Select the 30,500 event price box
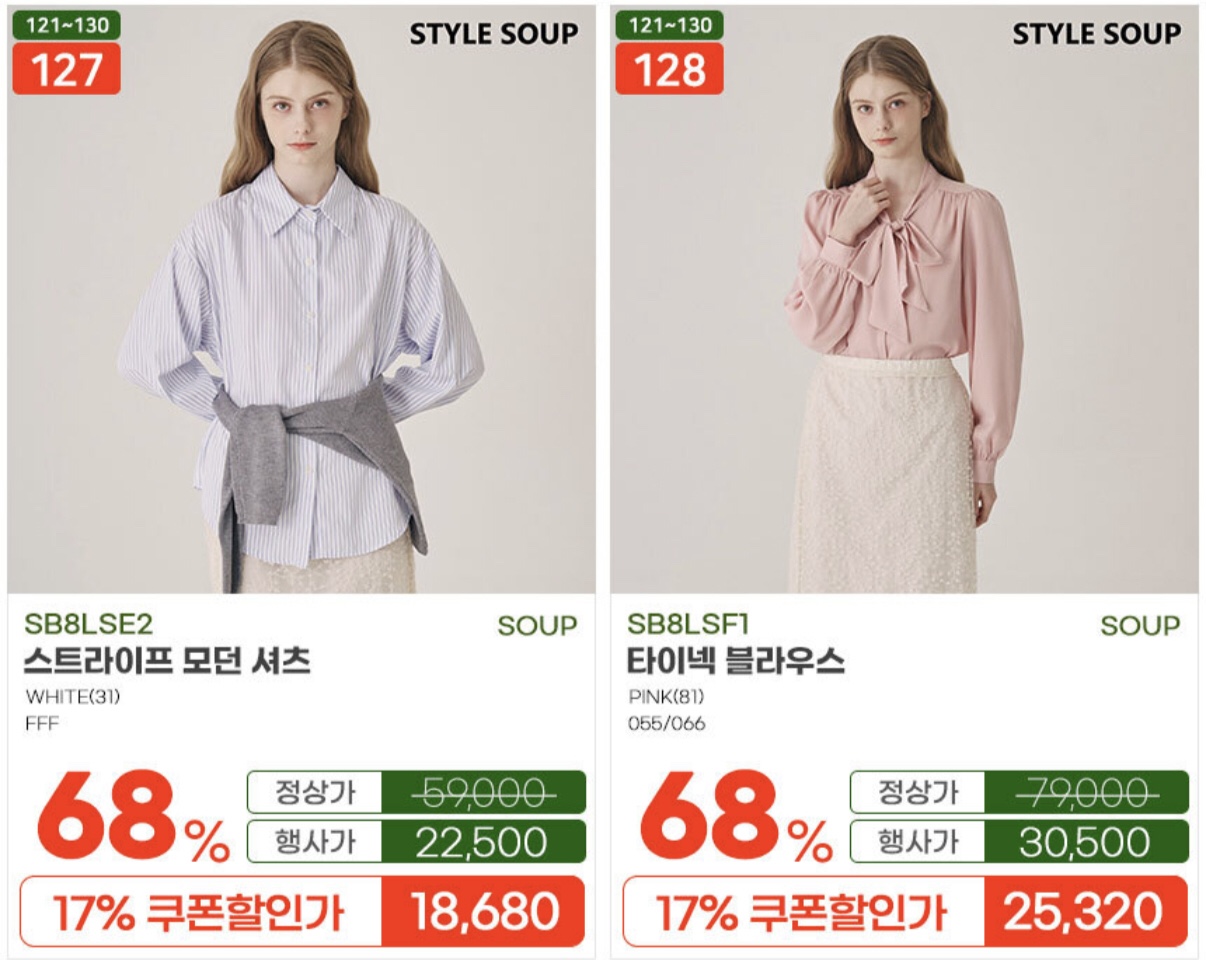This screenshot has height=960, width=1206. 1087,842
